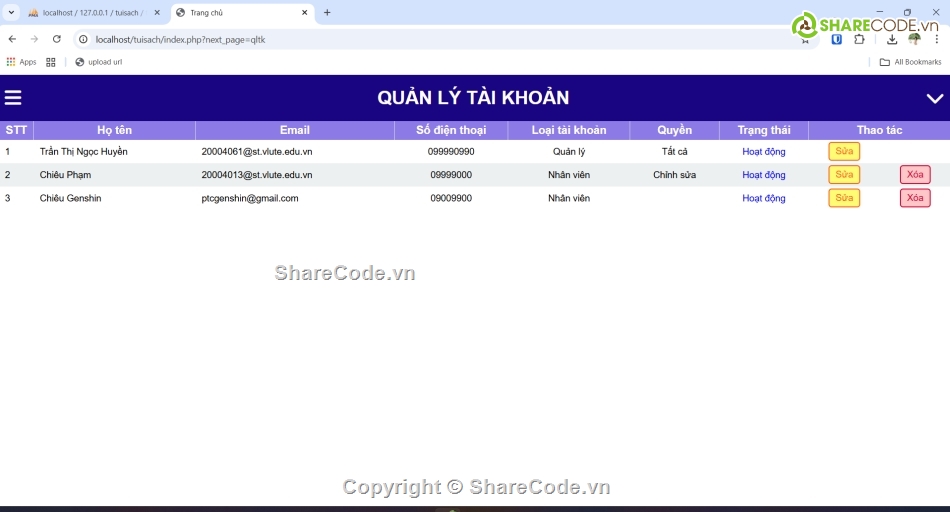Select email ptcgenshin@gmail.com
The width and height of the screenshot is (950, 512).
[250, 198]
